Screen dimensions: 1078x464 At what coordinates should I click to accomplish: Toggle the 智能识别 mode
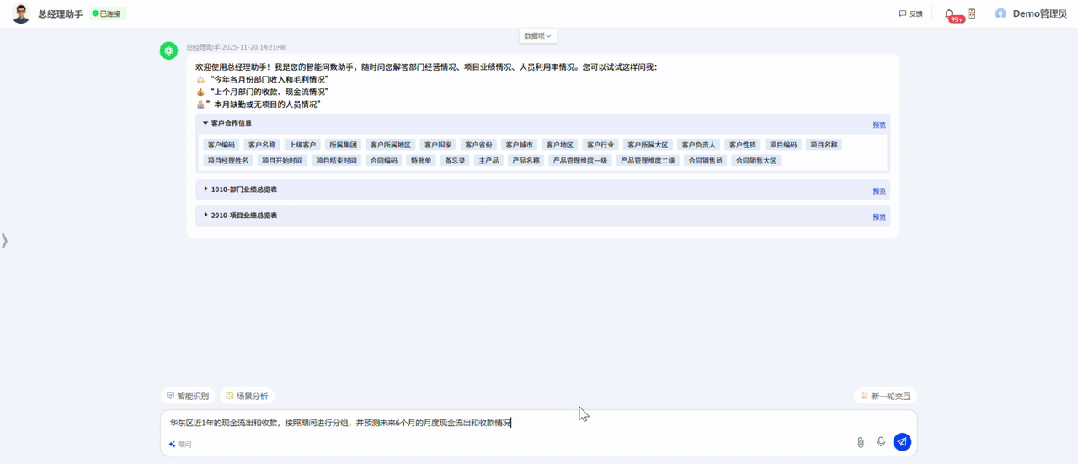pos(188,396)
